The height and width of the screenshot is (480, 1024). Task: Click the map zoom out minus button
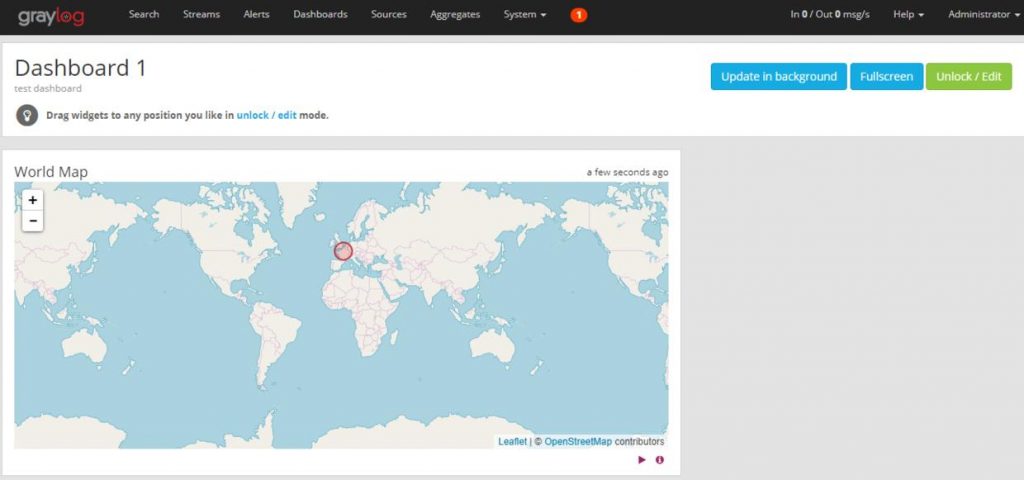[33, 221]
